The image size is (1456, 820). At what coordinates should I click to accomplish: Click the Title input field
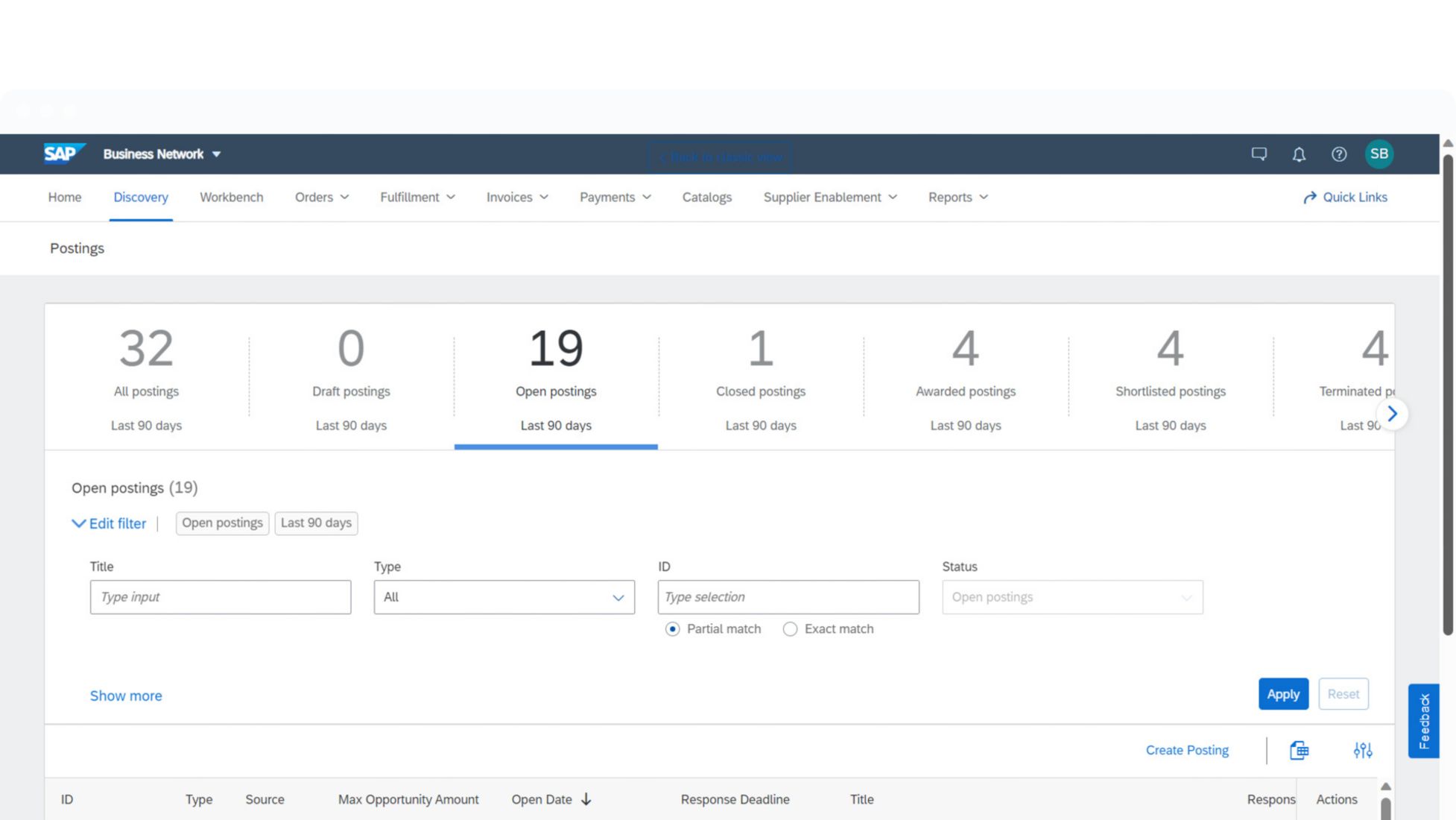tap(220, 597)
